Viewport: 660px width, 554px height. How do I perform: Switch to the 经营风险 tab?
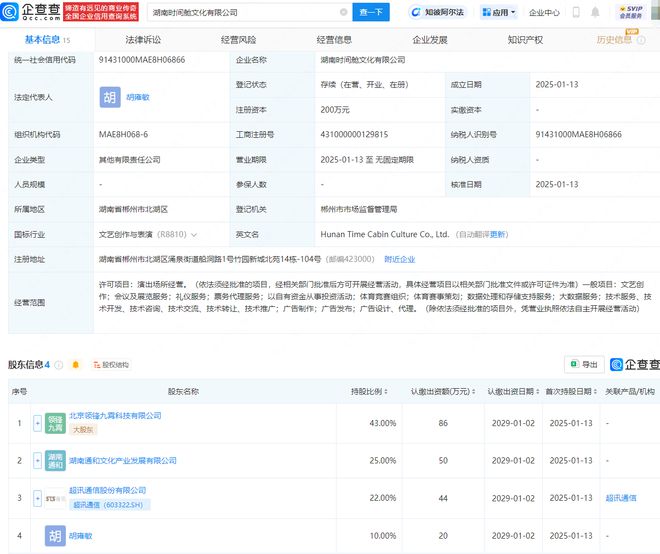239,40
